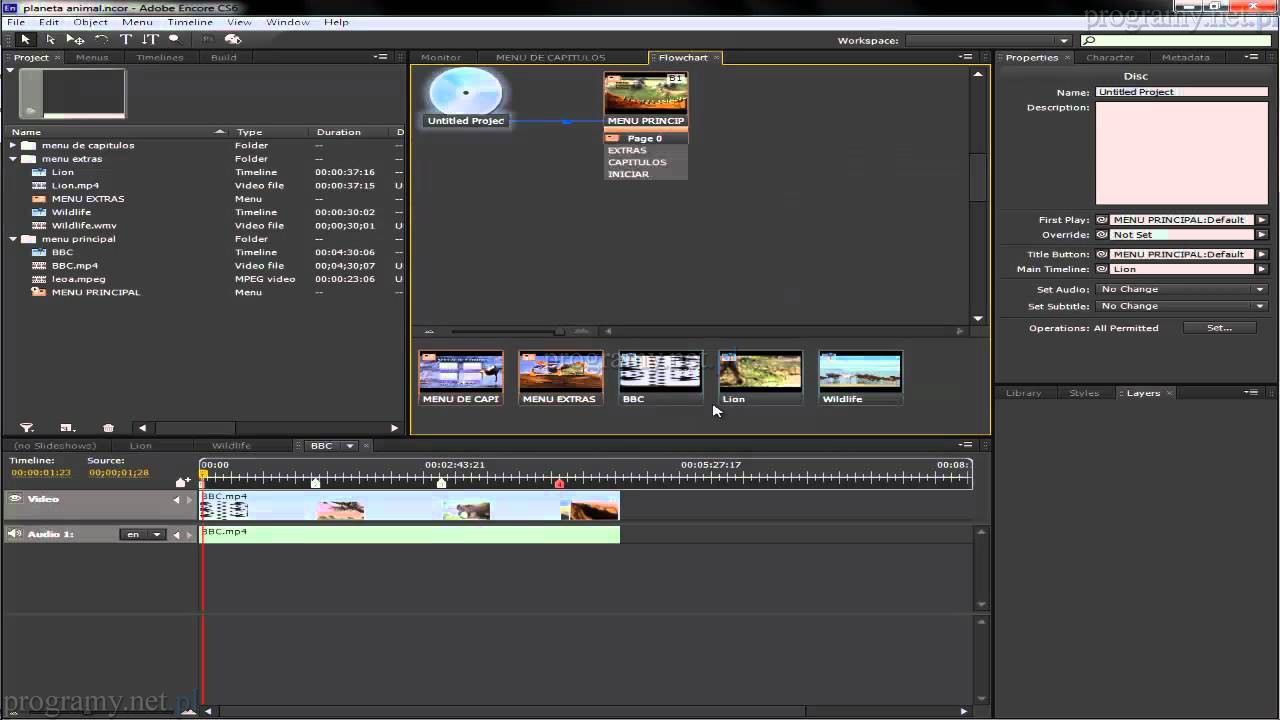Click the add chapter marker icon

click(182, 482)
